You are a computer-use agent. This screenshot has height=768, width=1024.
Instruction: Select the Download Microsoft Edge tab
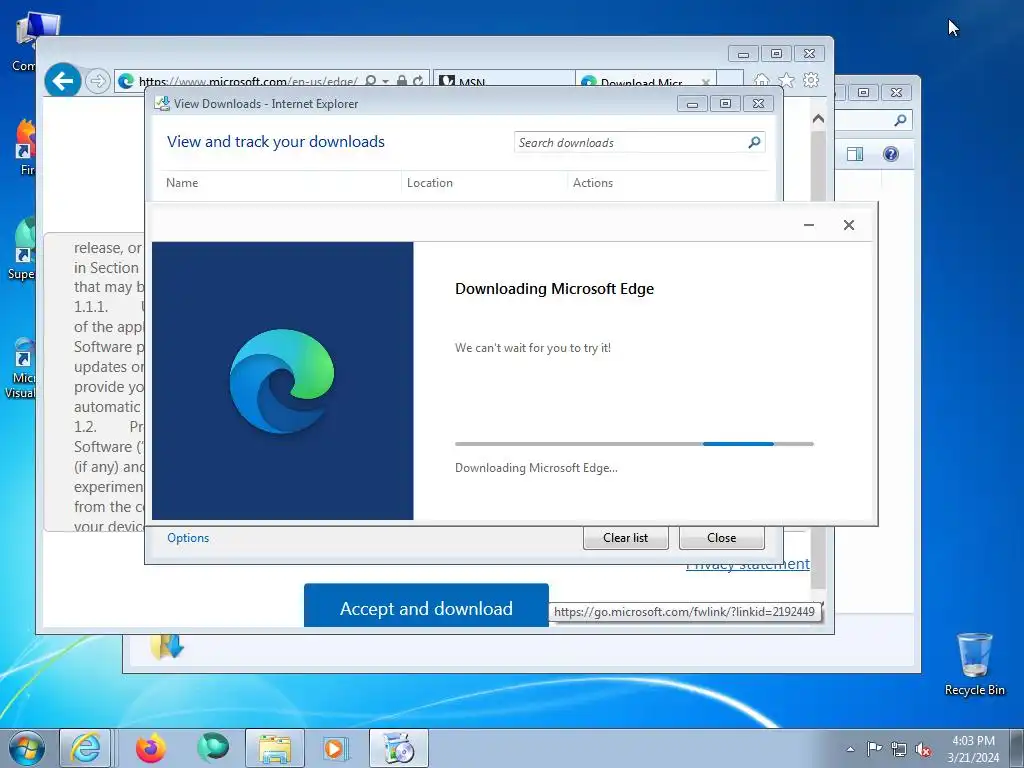[x=640, y=80]
